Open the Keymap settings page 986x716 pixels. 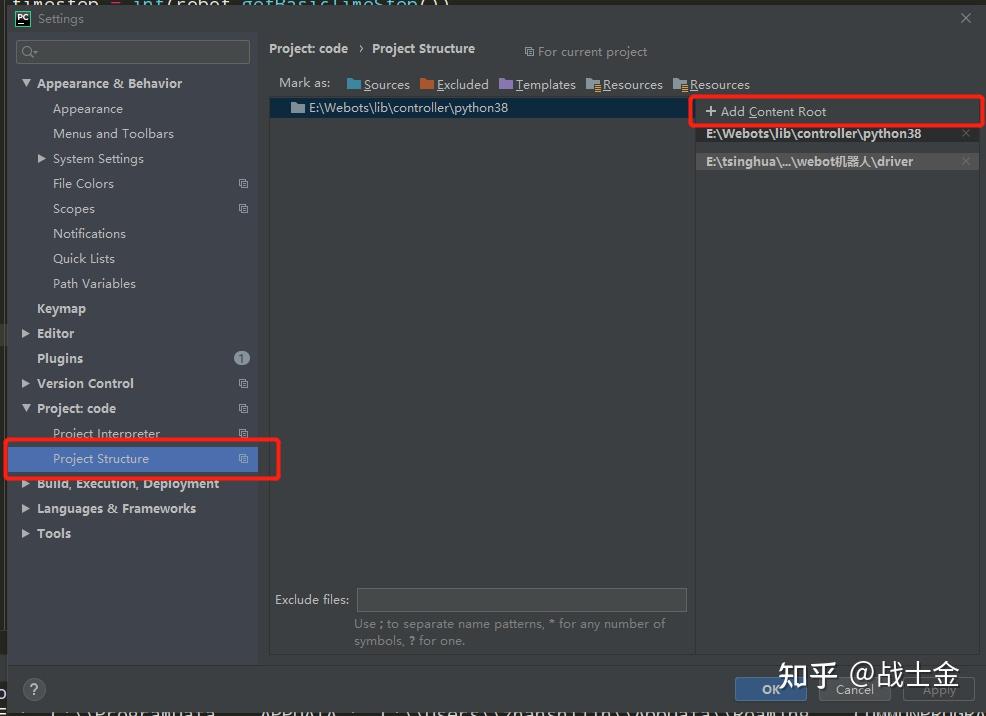[61, 309]
